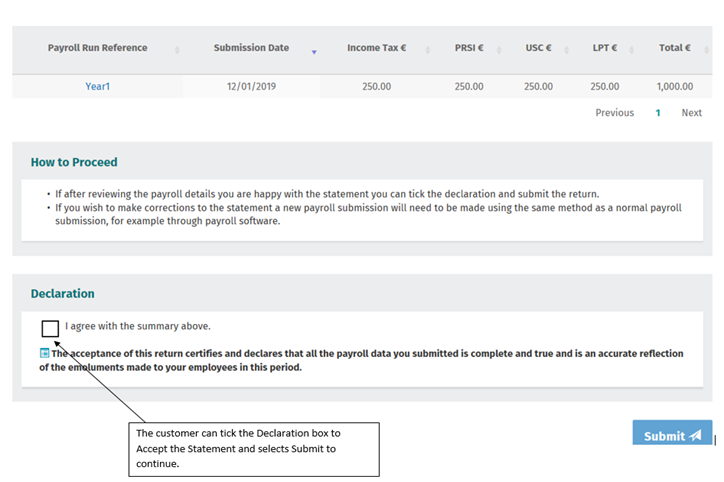Click the info icon beside declaration text
Image resolution: width=724 pixels, height=482 pixels.
coord(45,353)
